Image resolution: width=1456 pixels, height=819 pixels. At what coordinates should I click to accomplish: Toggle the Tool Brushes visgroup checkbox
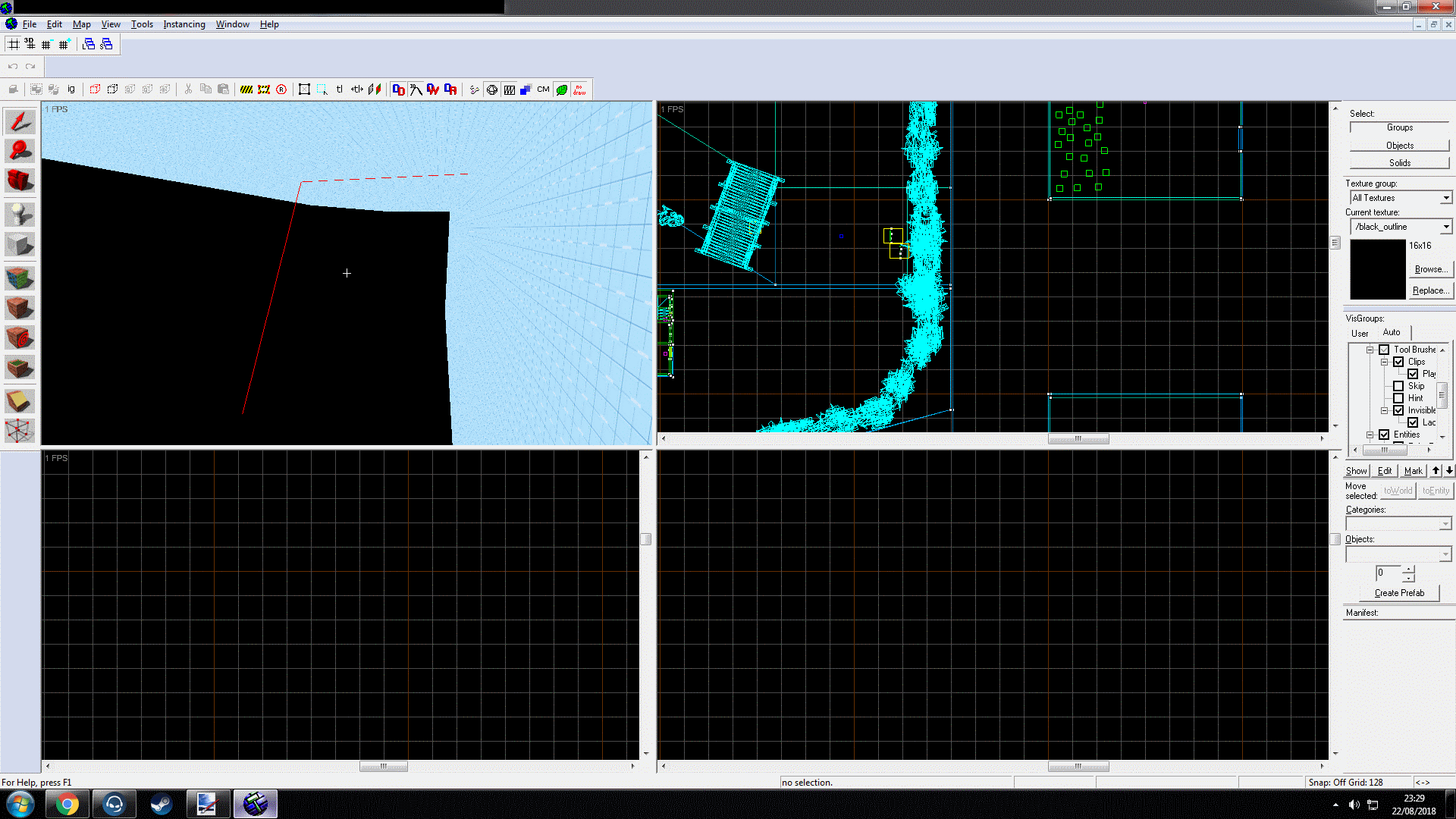[x=1384, y=350]
